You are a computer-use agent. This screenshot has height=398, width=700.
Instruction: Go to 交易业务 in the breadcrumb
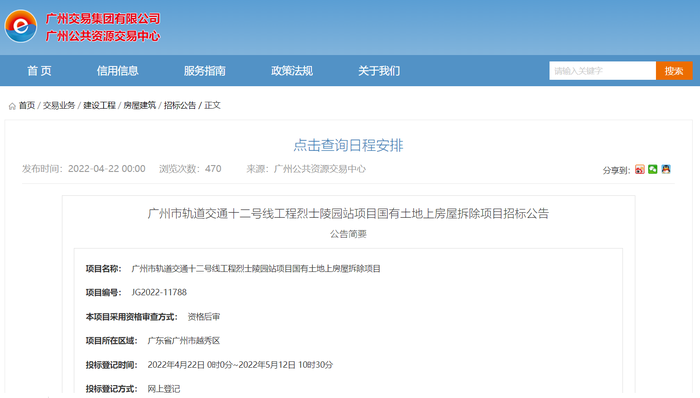click(58, 105)
